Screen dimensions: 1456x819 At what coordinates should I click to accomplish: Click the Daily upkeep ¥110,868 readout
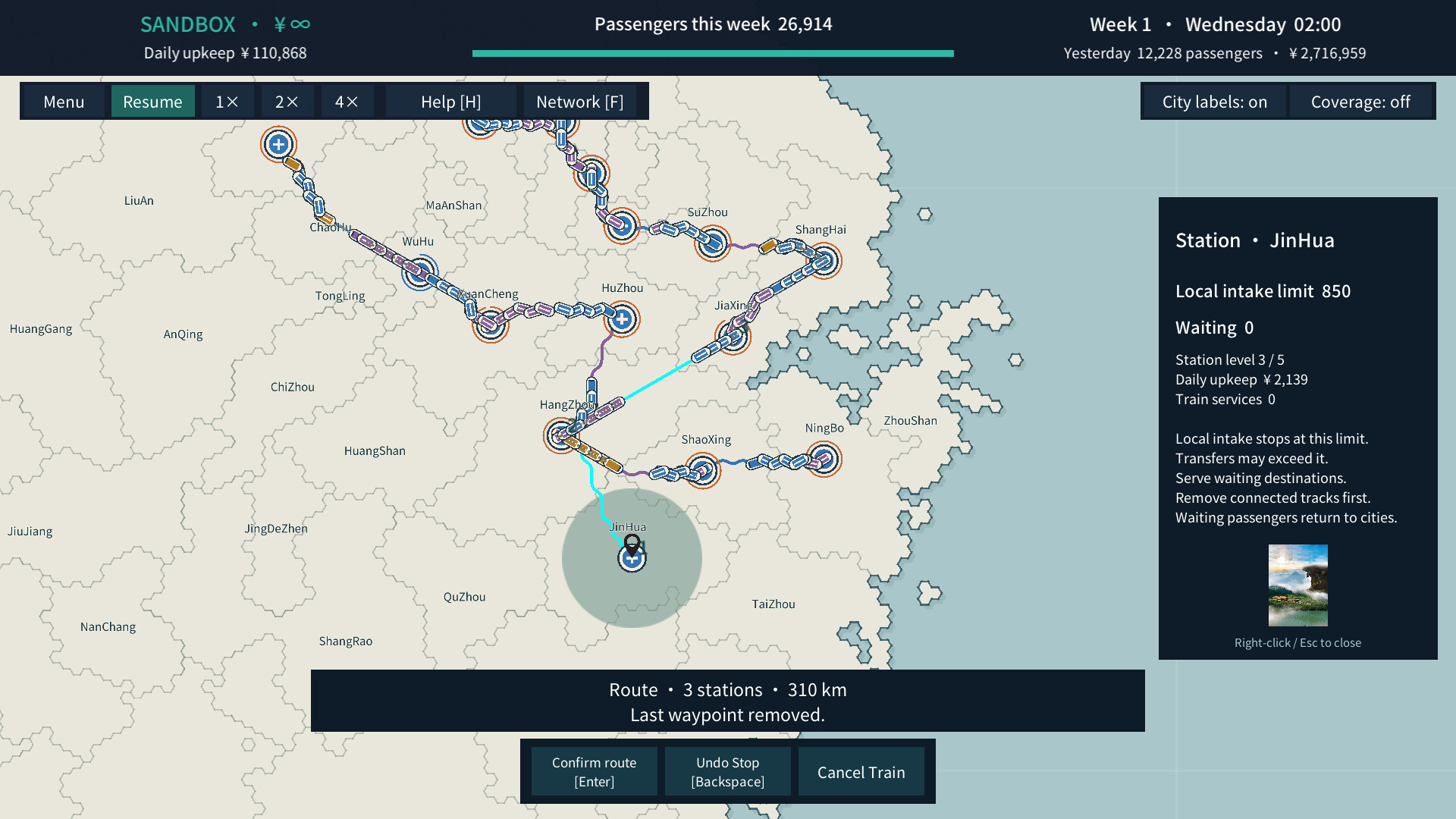click(x=225, y=53)
